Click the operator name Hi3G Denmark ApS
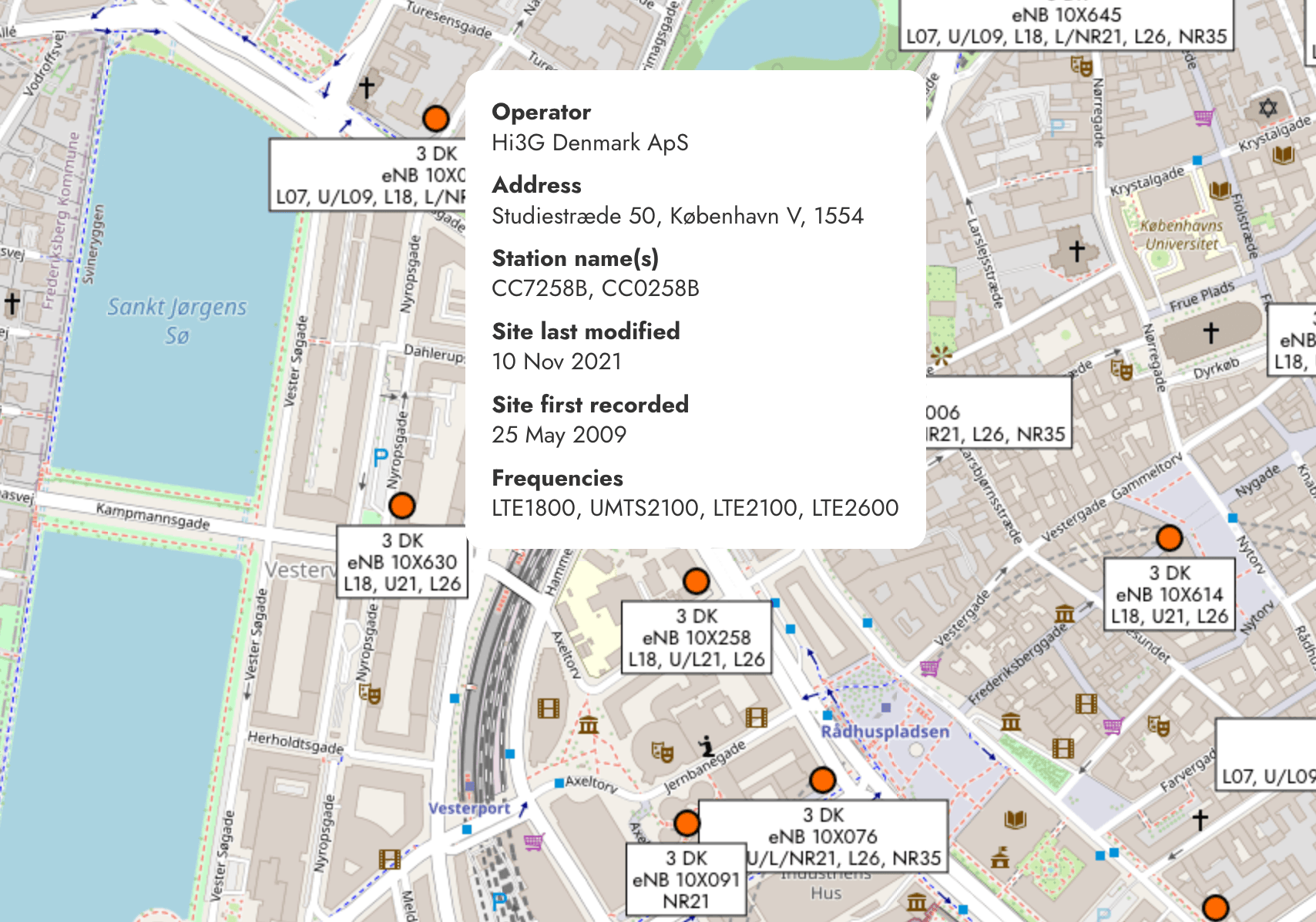This screenshot has width=1316, height=922. pos(590,143)
